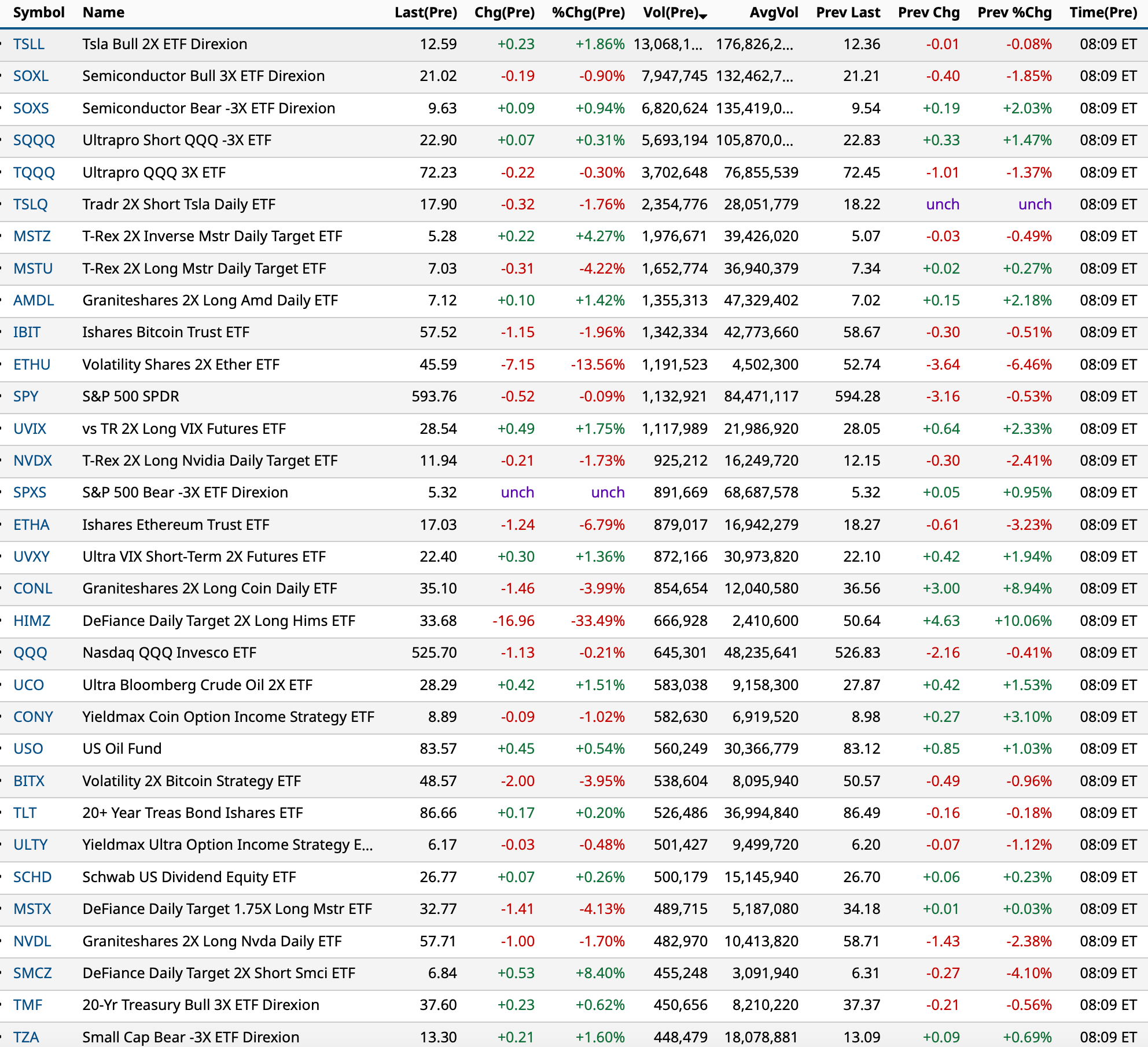Sort by %Chg(Pre) column header
The image size is (1148, 1047).
click(x=588, y=13)
